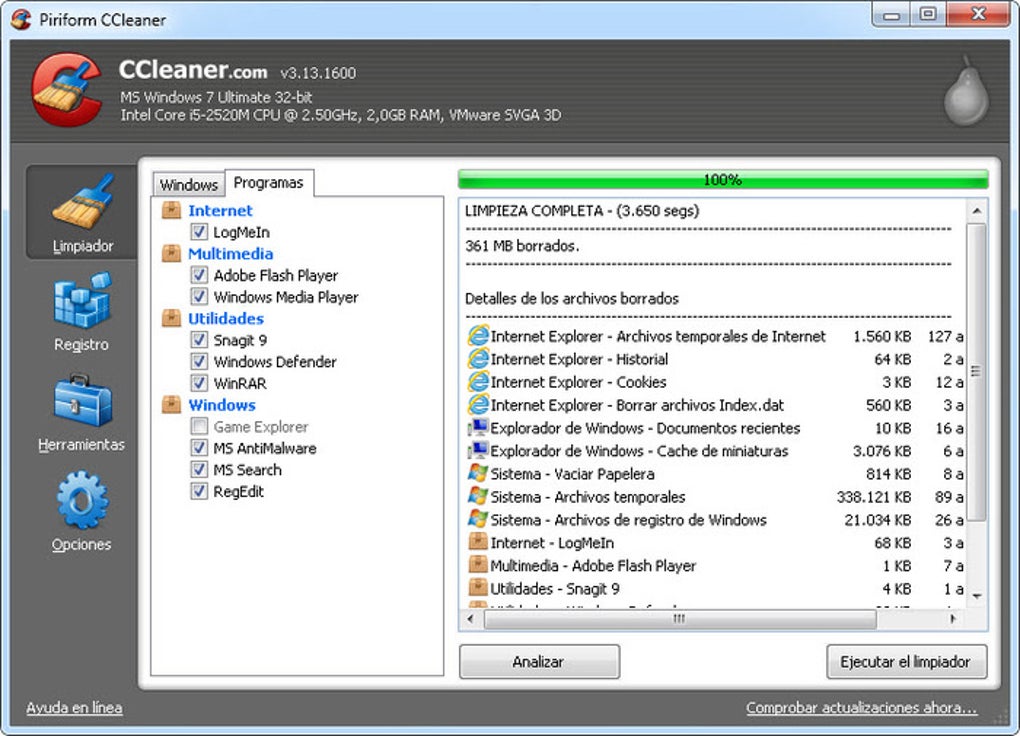Image resolution: width=1020 pixels, height=736 pixels.
Task: Open the Registro registry icon
Action: (82, 301)
